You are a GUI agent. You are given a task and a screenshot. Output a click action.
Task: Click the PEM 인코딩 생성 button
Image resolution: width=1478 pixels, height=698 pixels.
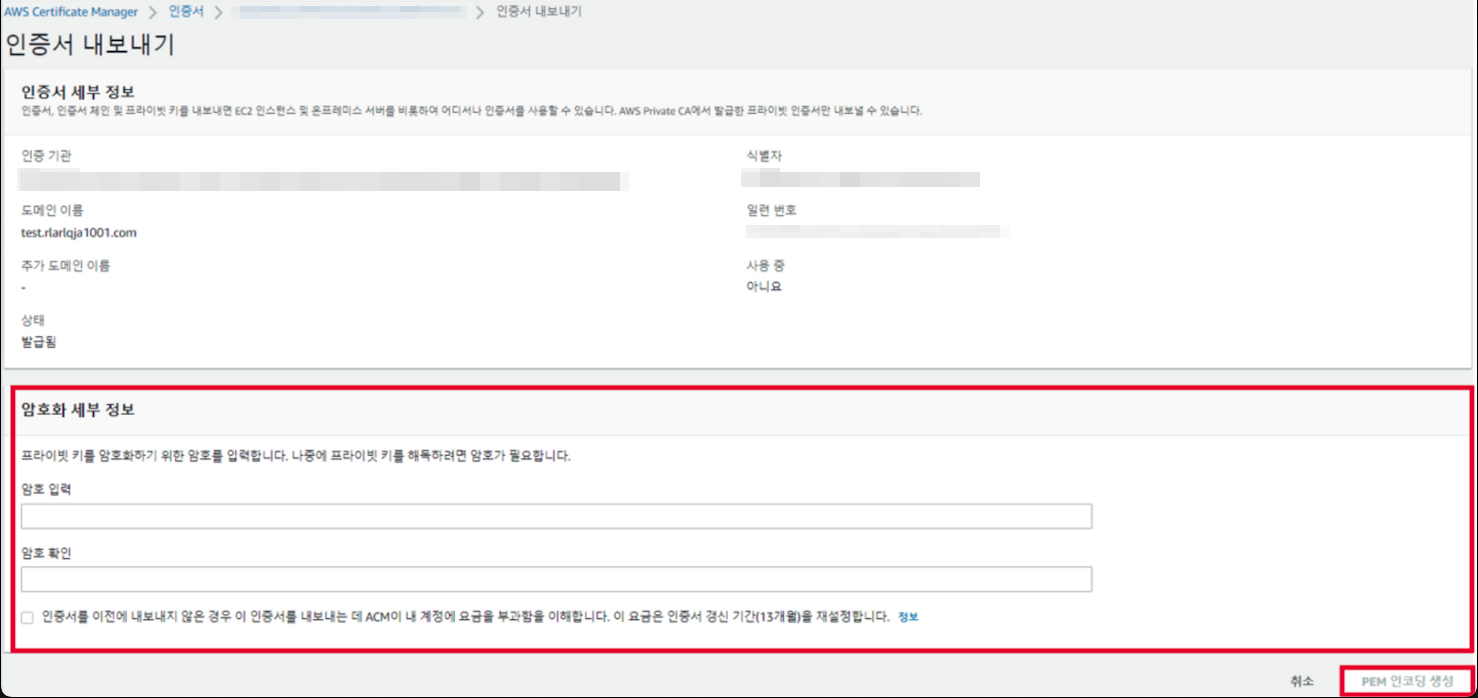(1406, 681)
